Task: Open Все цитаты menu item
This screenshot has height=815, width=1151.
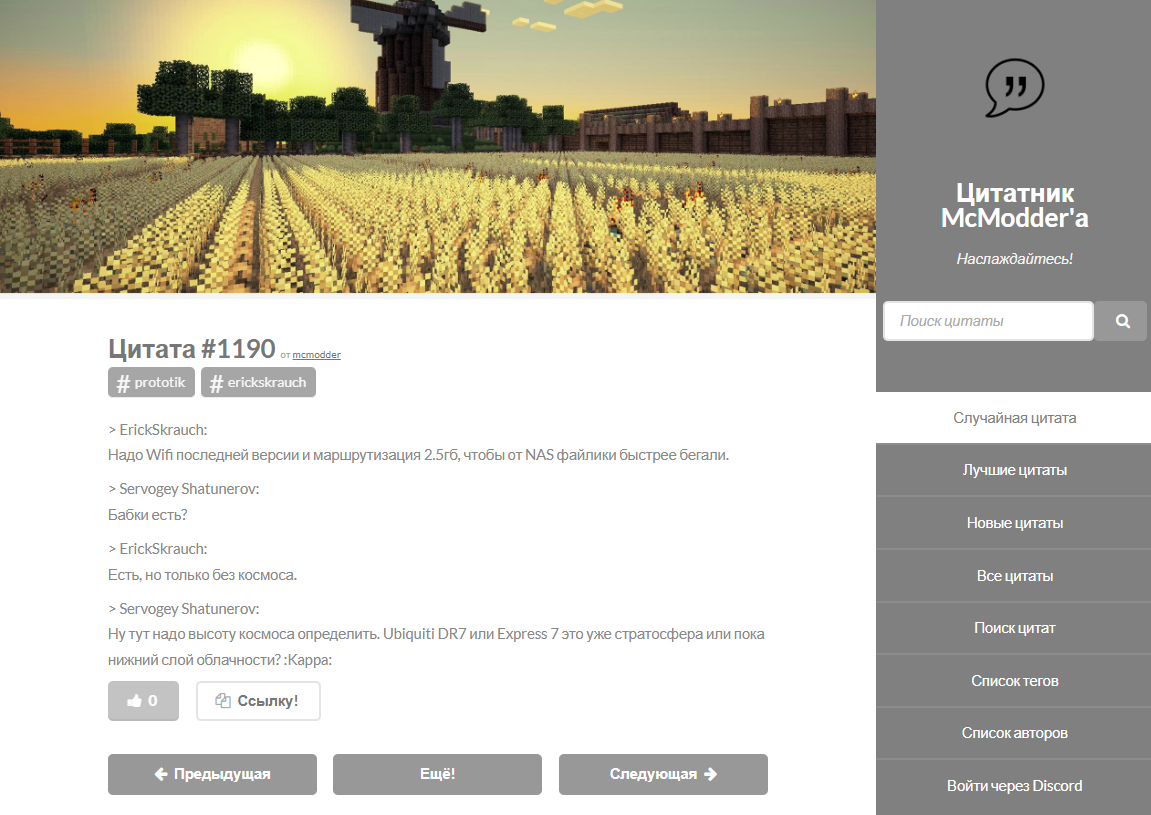Action: pyautogui.click(x=1014, y=576)
